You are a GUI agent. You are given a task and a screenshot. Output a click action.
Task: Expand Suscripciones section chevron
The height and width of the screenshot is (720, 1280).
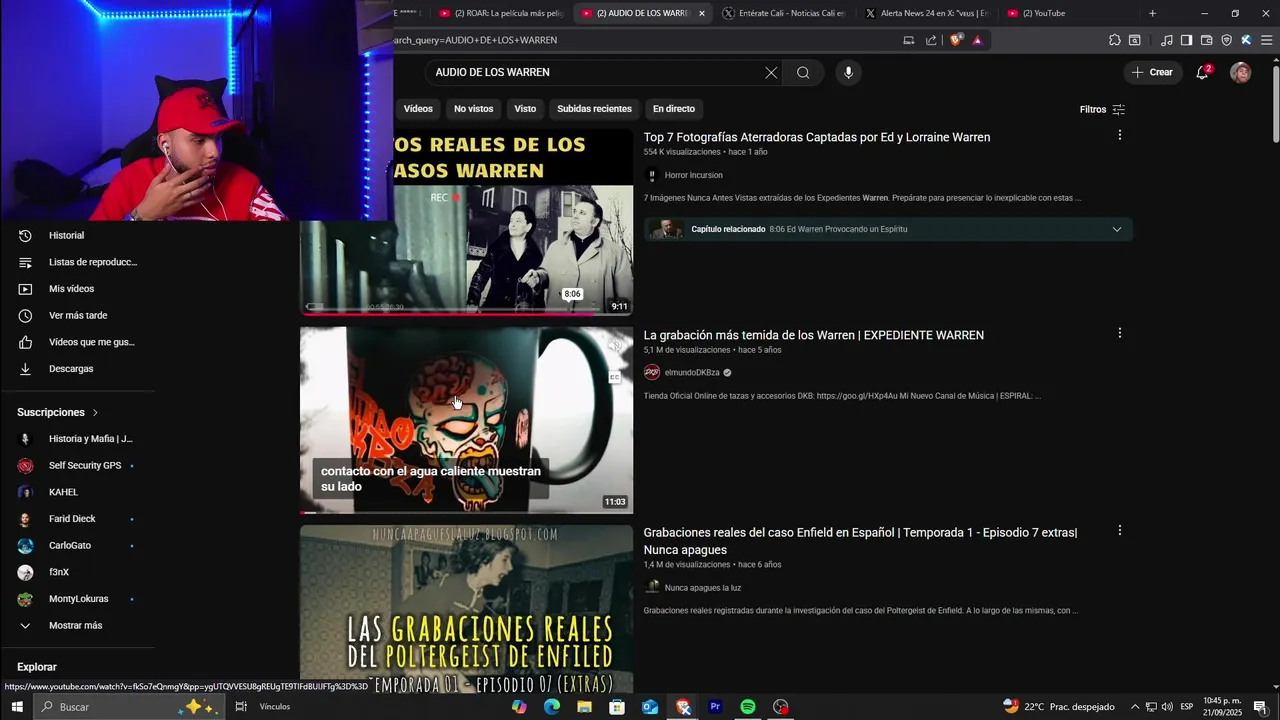[x=95, y=412]
